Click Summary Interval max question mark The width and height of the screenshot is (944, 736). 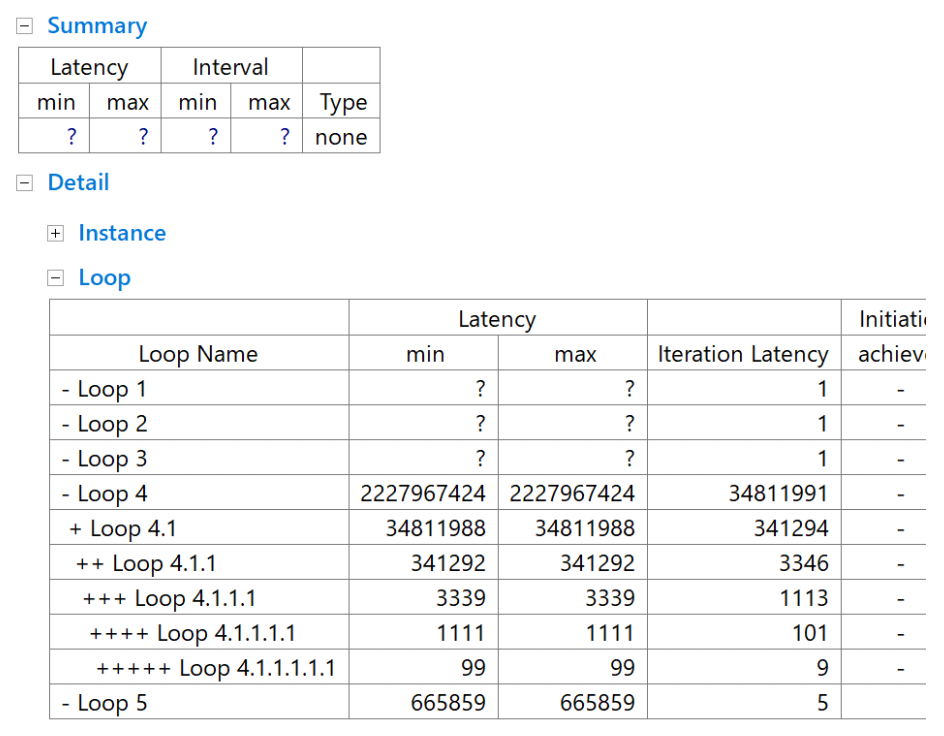pos(285,137)
